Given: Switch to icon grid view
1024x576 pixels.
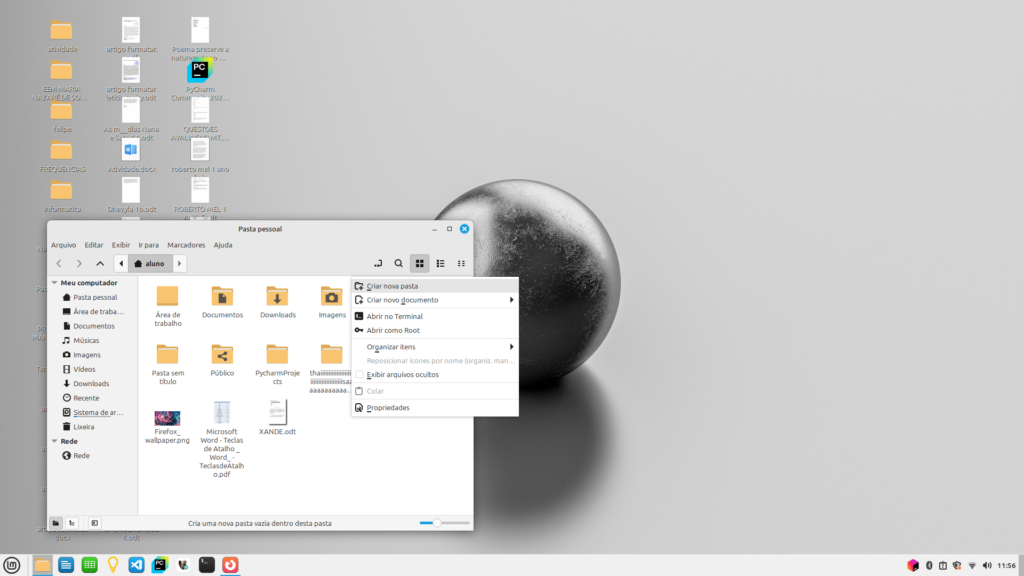Looking at the screenshot, I should click(420, 263).
